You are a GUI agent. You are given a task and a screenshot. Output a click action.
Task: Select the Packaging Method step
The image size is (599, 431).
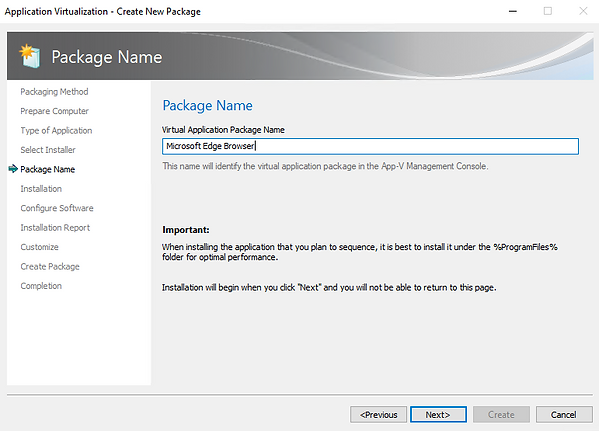coord(54,92)
